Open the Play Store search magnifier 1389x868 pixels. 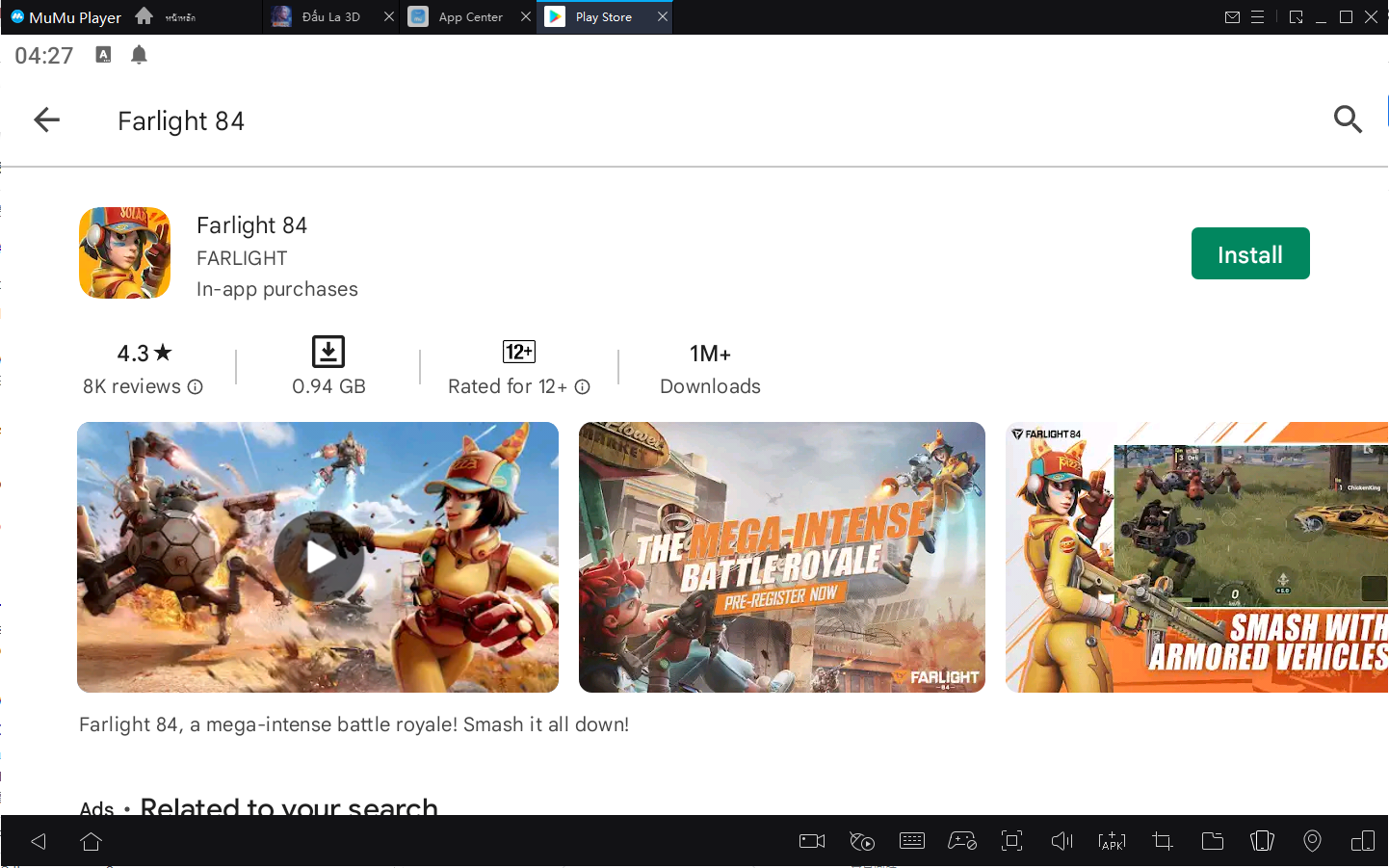point(1347,119)
